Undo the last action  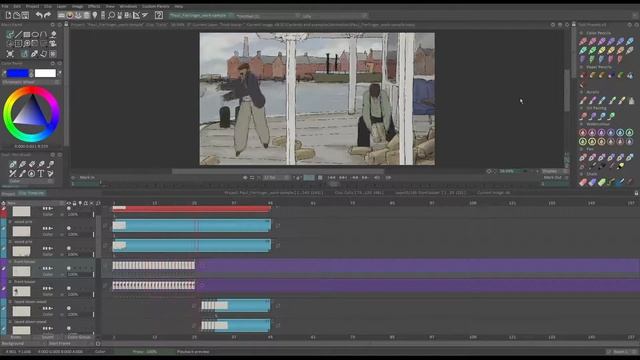coord(39,16)
